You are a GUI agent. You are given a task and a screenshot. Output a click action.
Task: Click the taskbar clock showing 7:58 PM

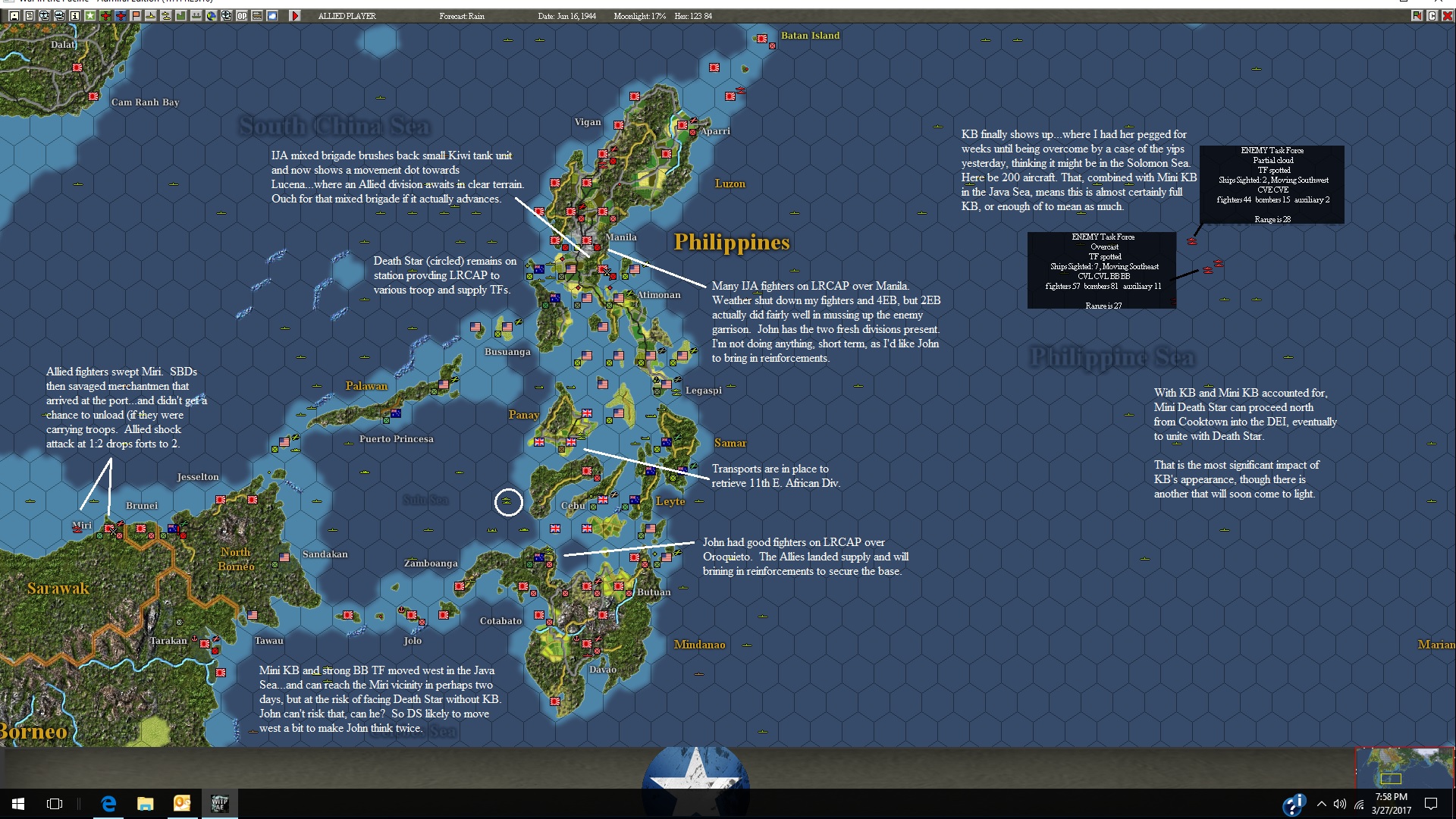pyautogui.click(x=1392, y=804)
